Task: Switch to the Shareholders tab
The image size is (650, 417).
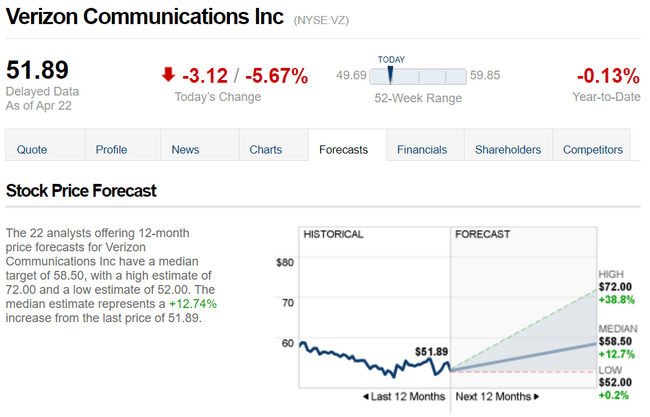Action: click(508, 150)
